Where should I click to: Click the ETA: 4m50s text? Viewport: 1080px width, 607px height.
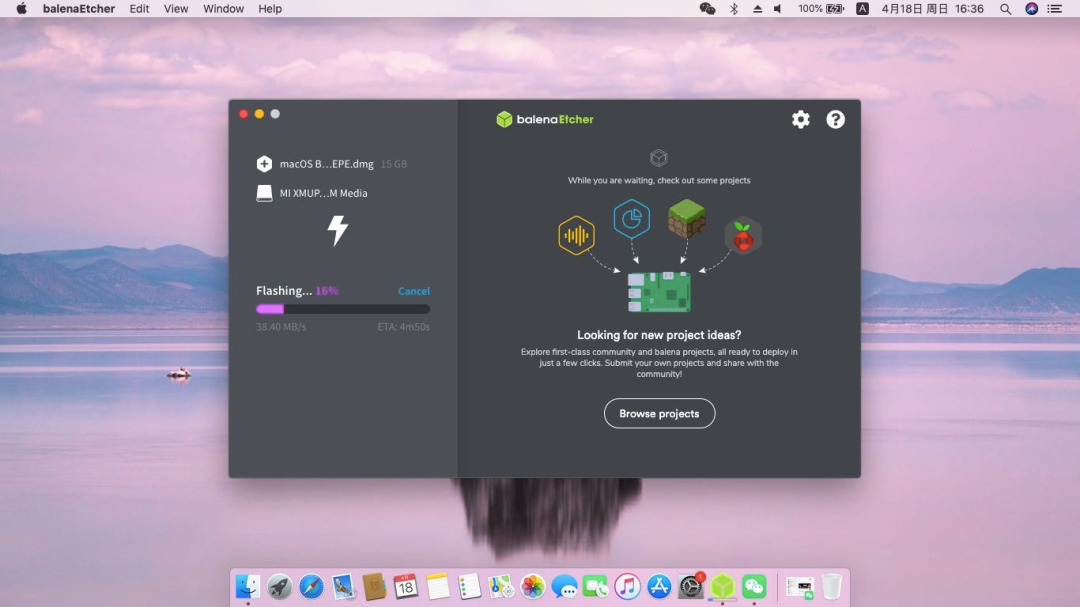tap(404, 327)
